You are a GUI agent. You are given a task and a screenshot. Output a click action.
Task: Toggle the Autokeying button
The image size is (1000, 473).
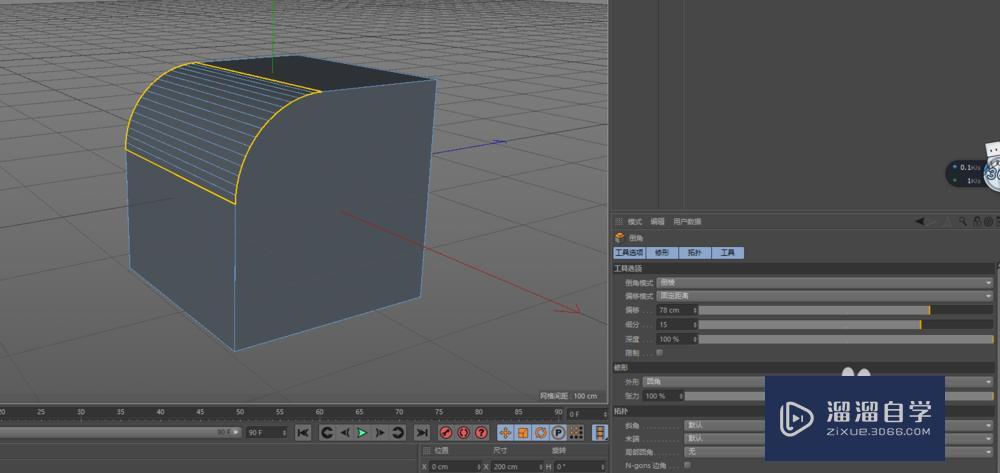coord(464,433)
